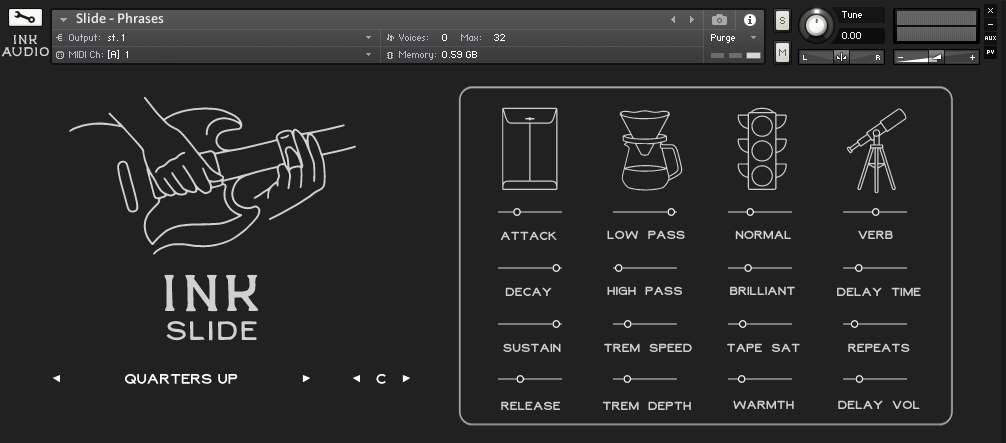Select the previous key before C
Image resolution: width=1006 pixels, height=443 pixels.
click(x=357, y=379)
